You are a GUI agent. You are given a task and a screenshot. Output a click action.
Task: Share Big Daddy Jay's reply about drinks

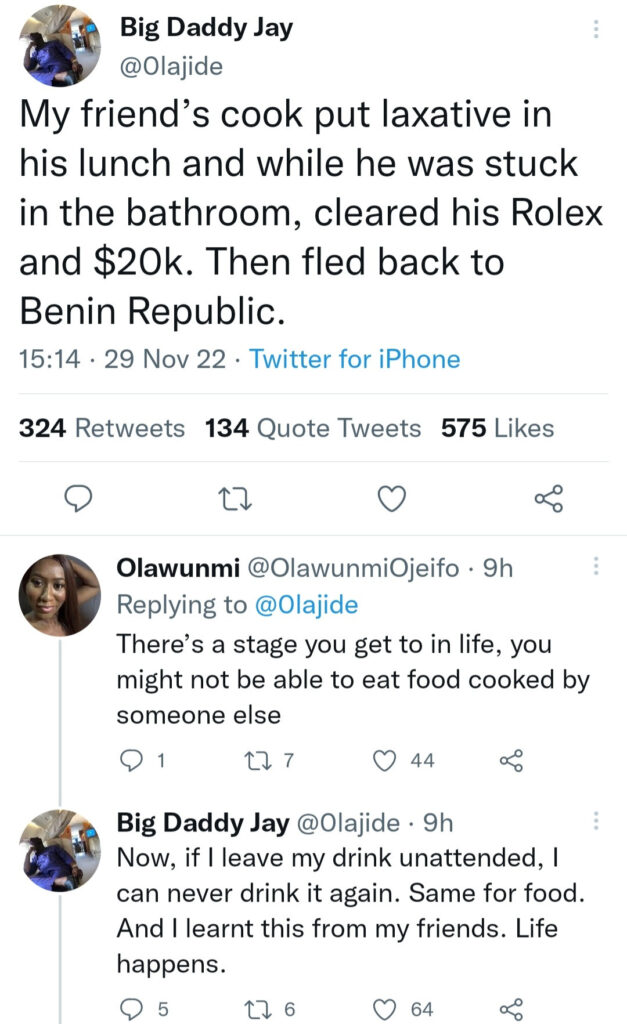pos(509,1008)
